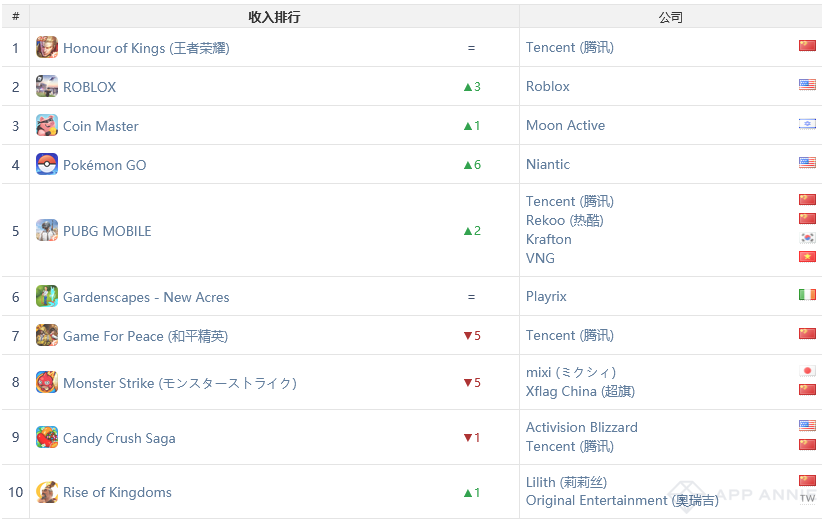Click the Rise of Kingdoms icon
The image size is (827, 523).
47,492
